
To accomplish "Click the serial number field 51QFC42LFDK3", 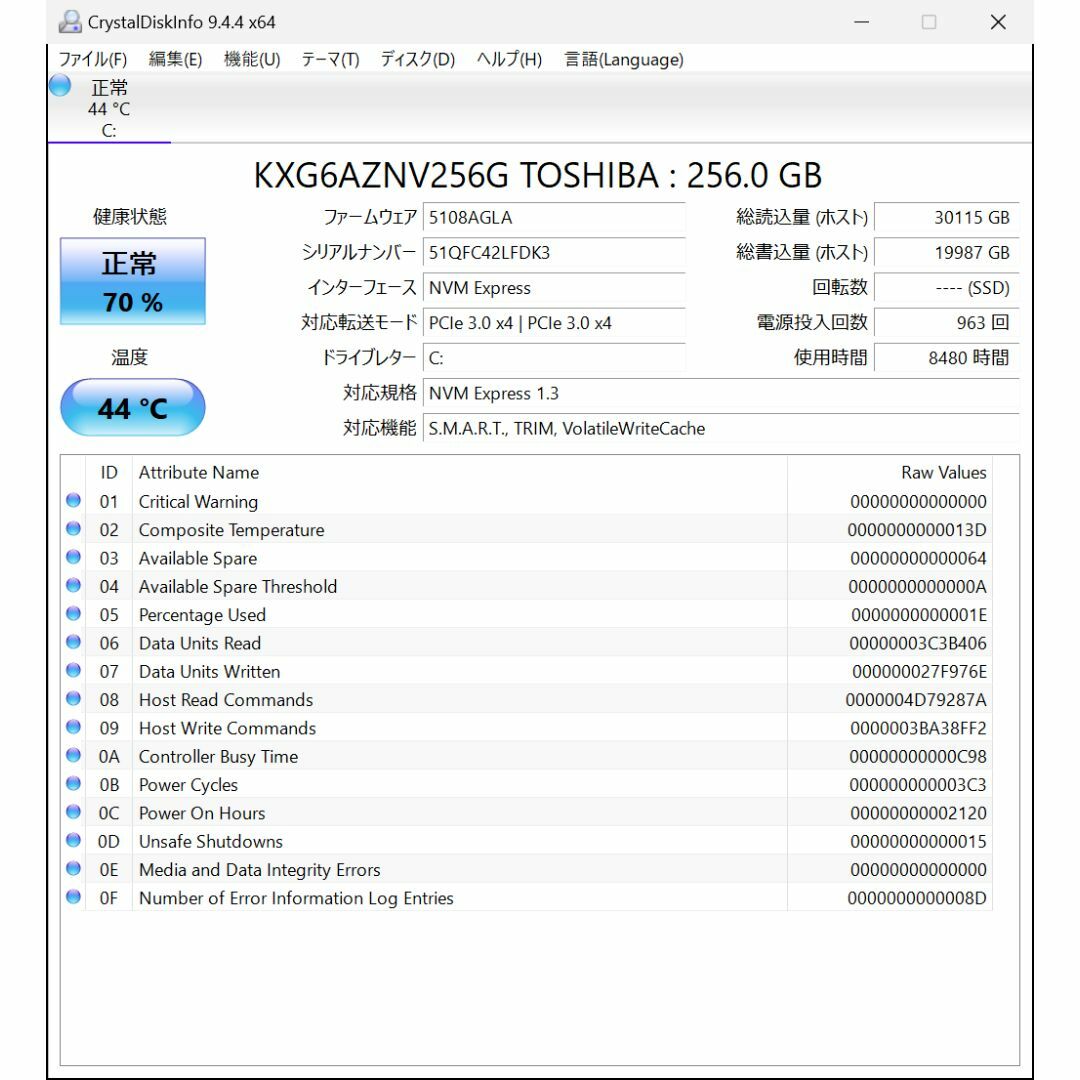I will pos(554,253).
